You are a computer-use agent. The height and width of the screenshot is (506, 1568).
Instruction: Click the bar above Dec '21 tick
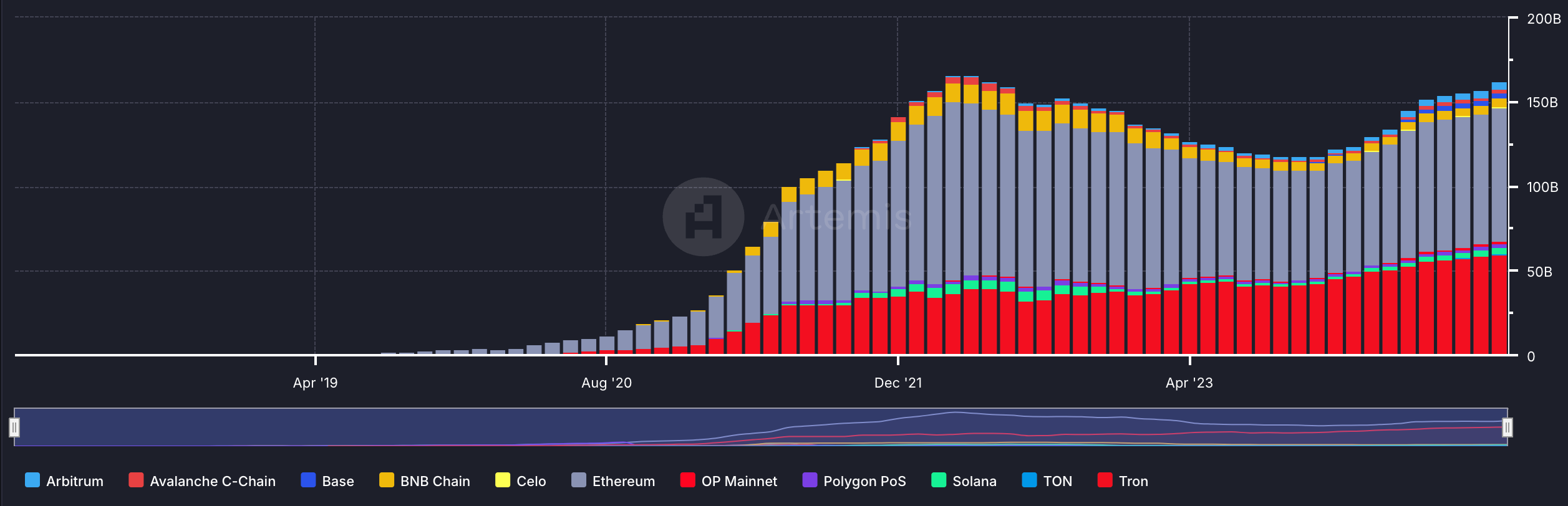(898, 236)
